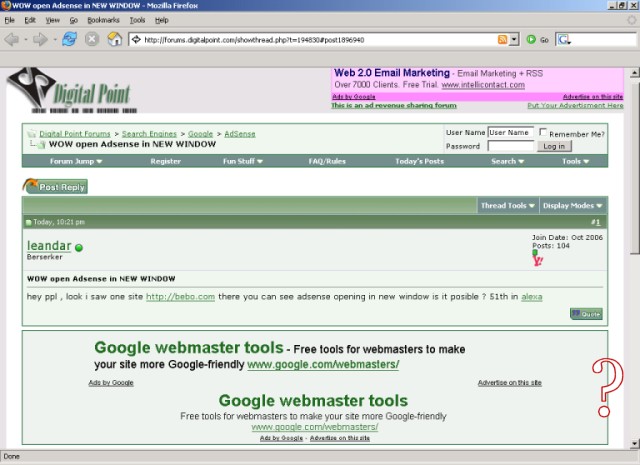
Task: Click the Stop loading icon
Action: 92,39
